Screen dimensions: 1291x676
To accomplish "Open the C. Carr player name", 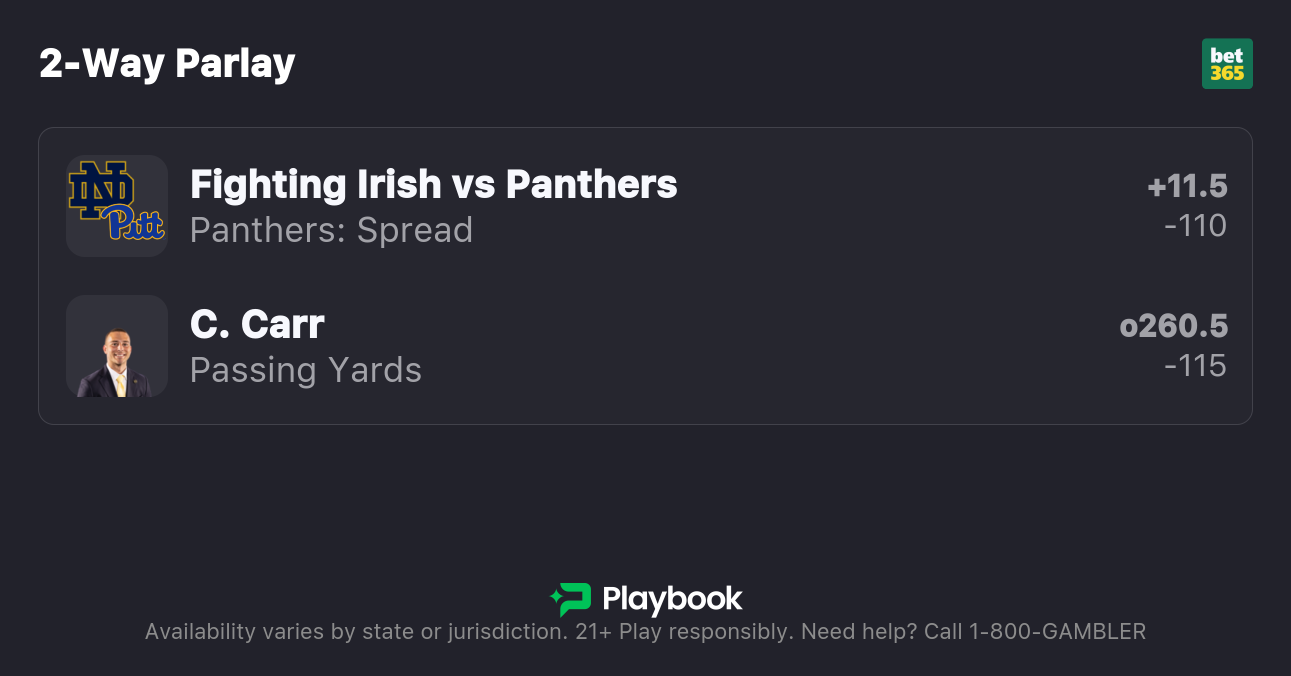I will point(257,324).
